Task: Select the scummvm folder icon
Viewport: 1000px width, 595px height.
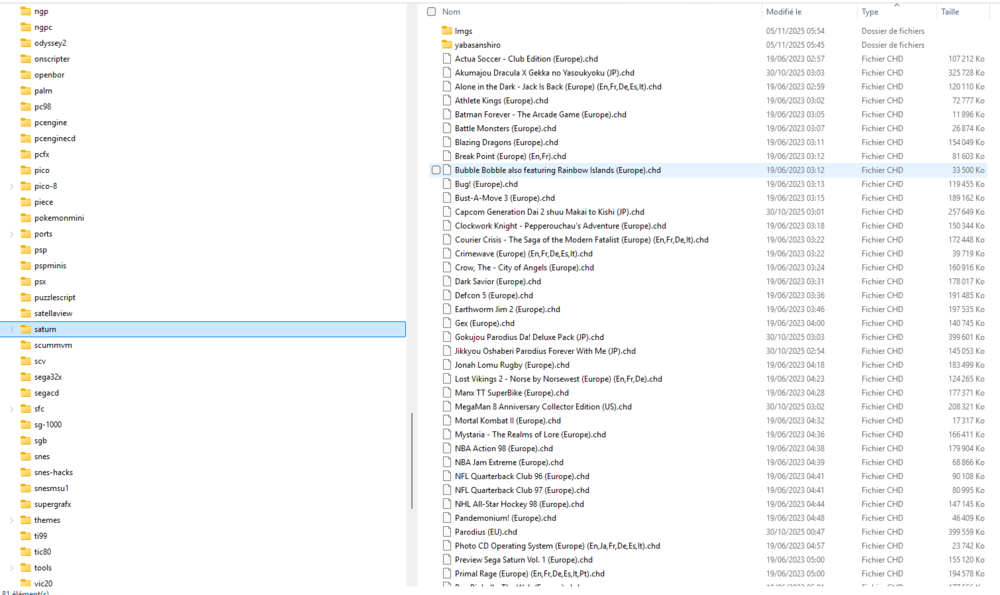Action: click(x=26, y=345)
